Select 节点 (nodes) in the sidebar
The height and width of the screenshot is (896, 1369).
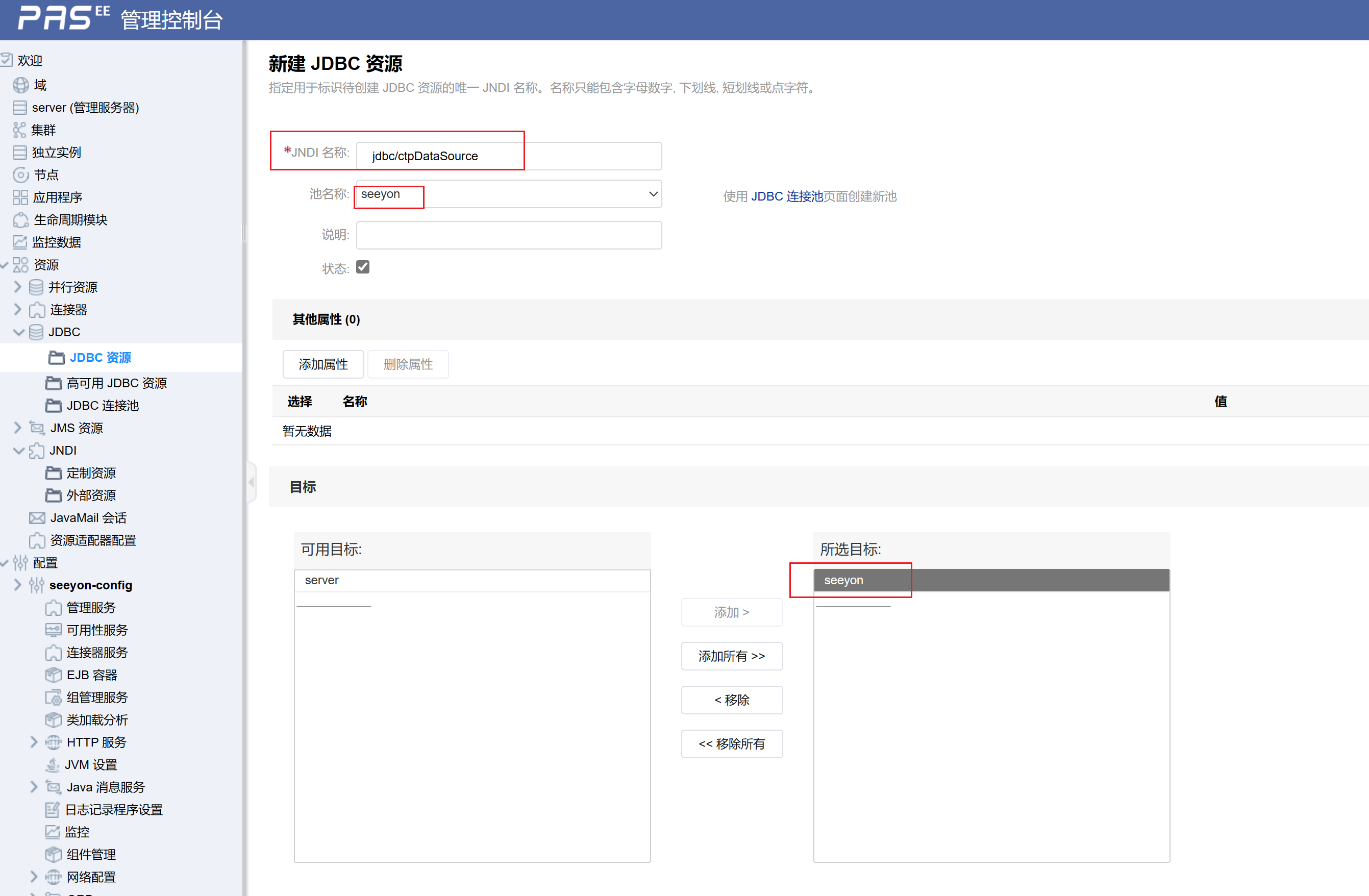pyautogui.click(x=45, y=175)
